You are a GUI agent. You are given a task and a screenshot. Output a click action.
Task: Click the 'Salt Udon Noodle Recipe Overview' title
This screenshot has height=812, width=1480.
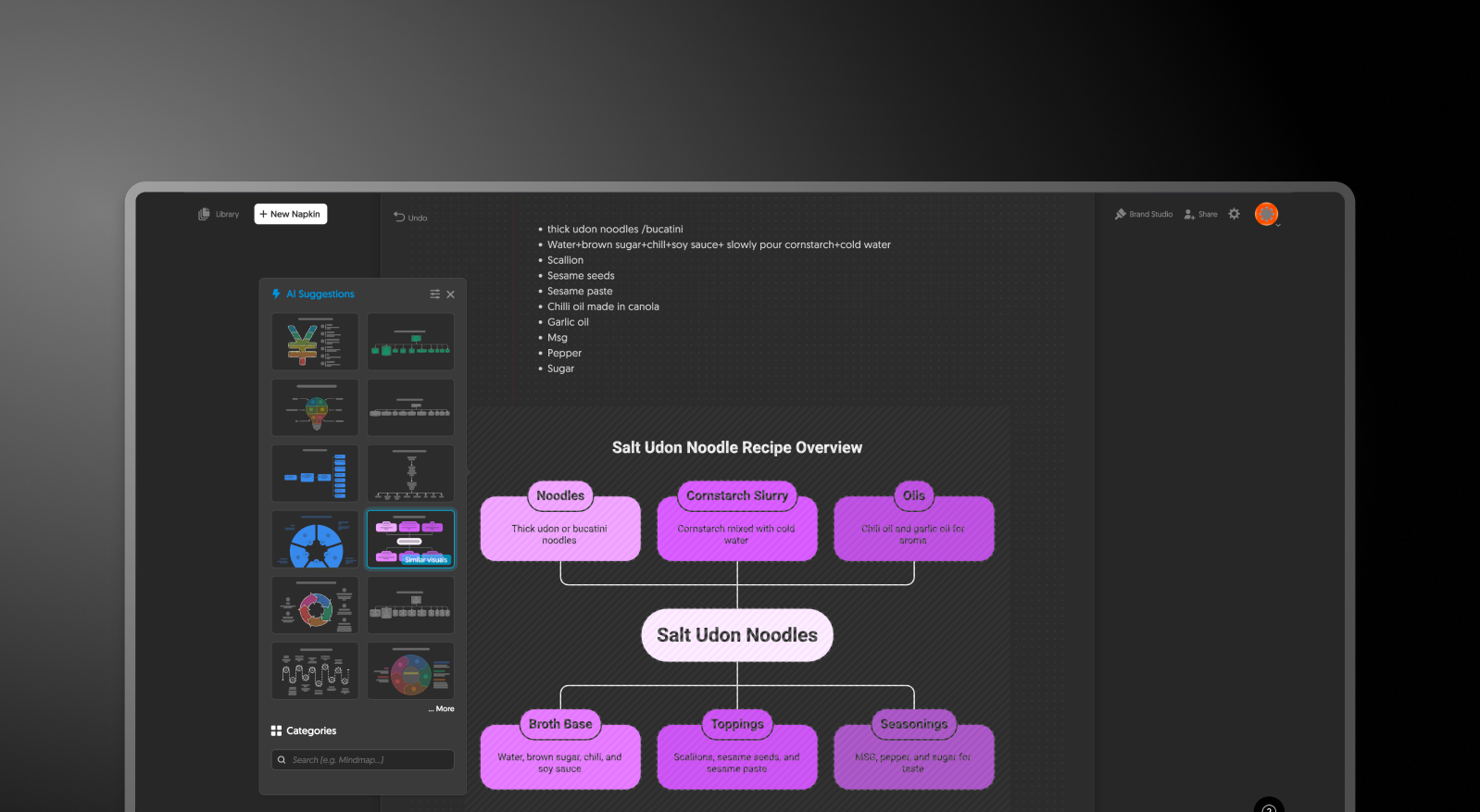(737, 448)
